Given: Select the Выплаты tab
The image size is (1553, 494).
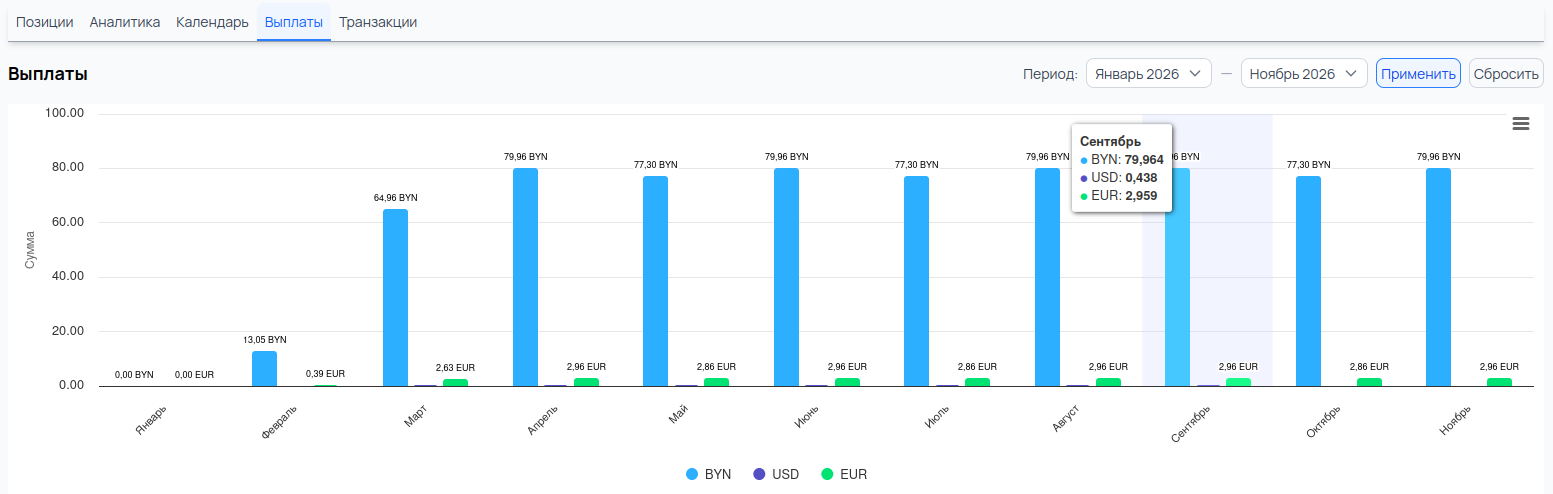Looking at the screenshot, I should [294, 22].
